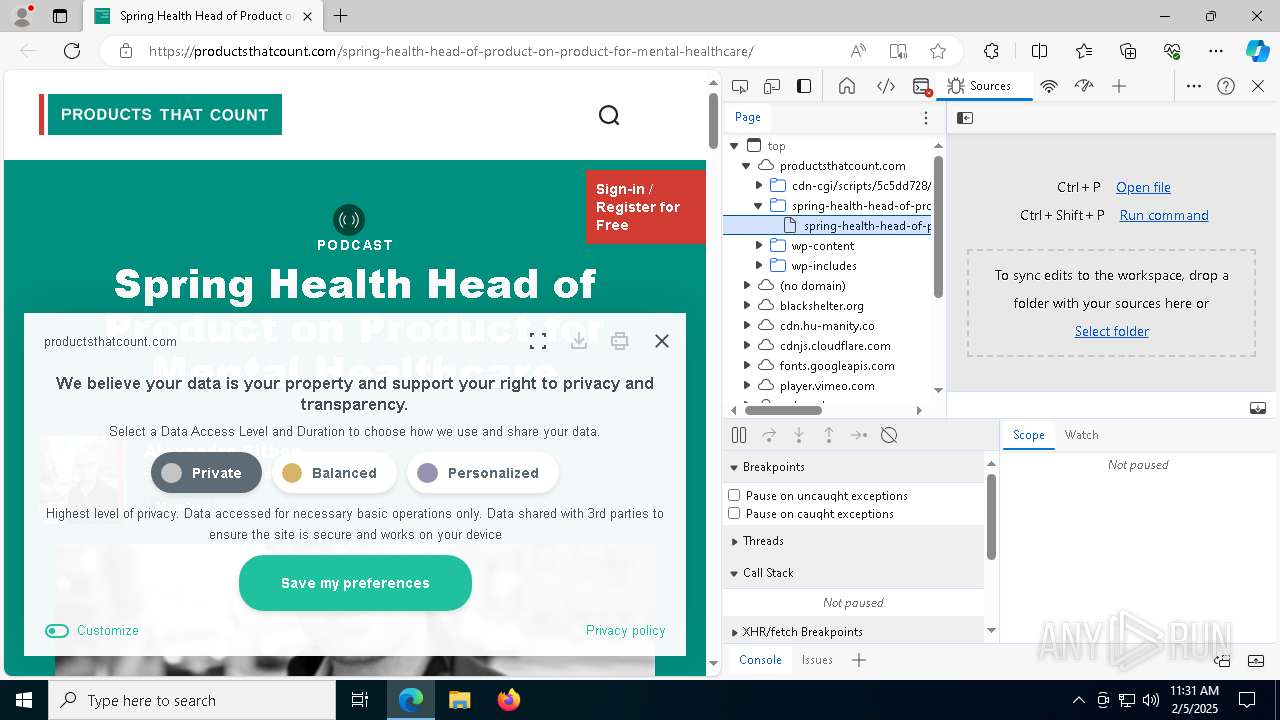Screen dimensions: 1280x720
Task: Click the Select folder link
Action: click(x=1112, y=331)
